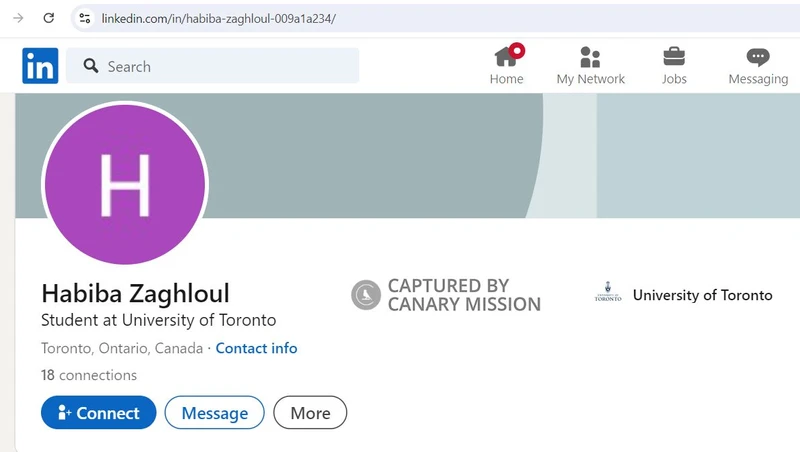Expand the More actions menu
Screen dimensions: 800x452
point(310,412)
